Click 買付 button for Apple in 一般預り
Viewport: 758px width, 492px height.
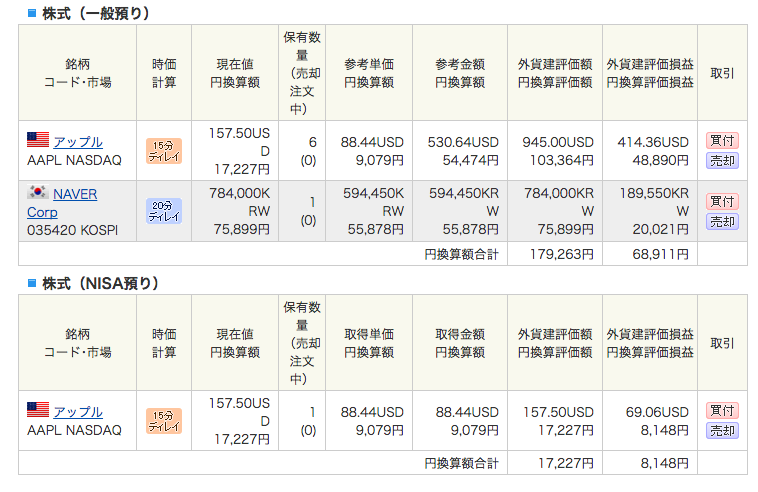[x=722, y=141]
